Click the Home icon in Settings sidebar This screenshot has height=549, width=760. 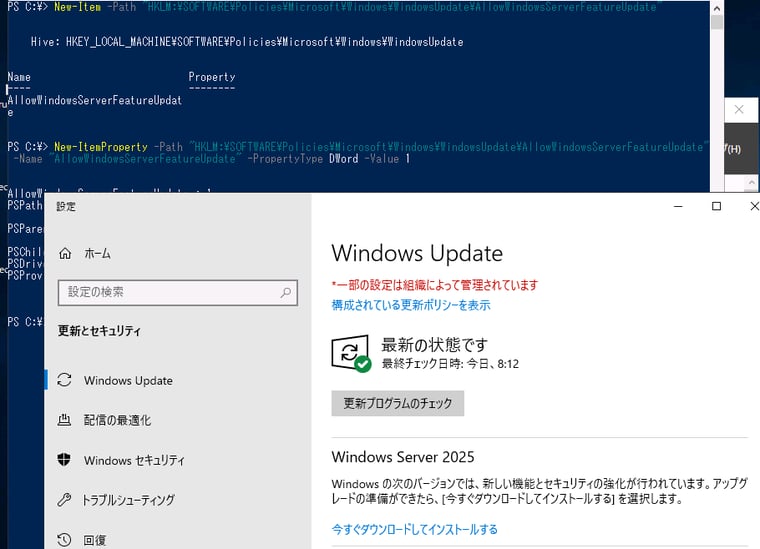point(65,253)
